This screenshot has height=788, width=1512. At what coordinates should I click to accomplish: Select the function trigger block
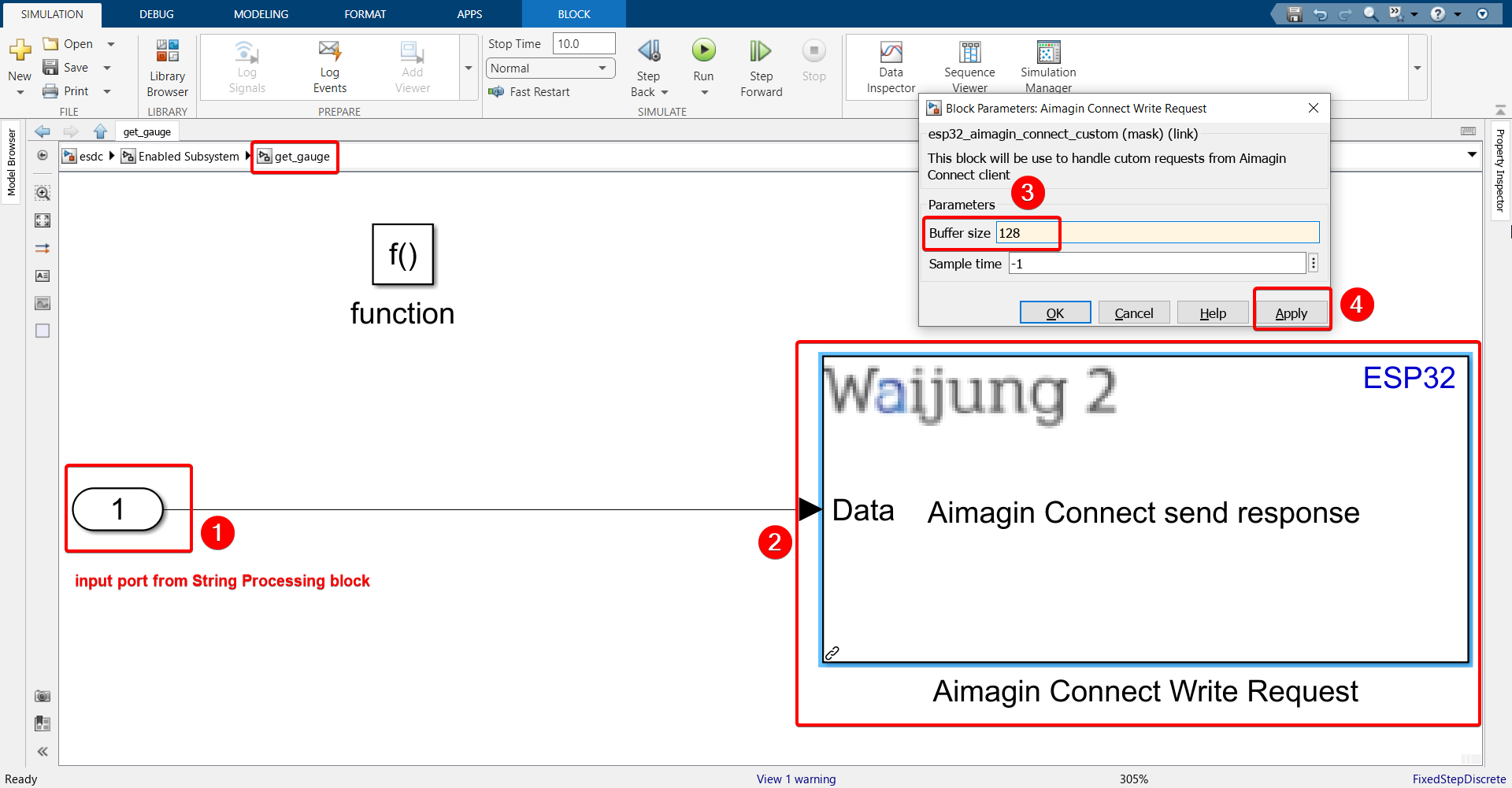tap(402, 254)
